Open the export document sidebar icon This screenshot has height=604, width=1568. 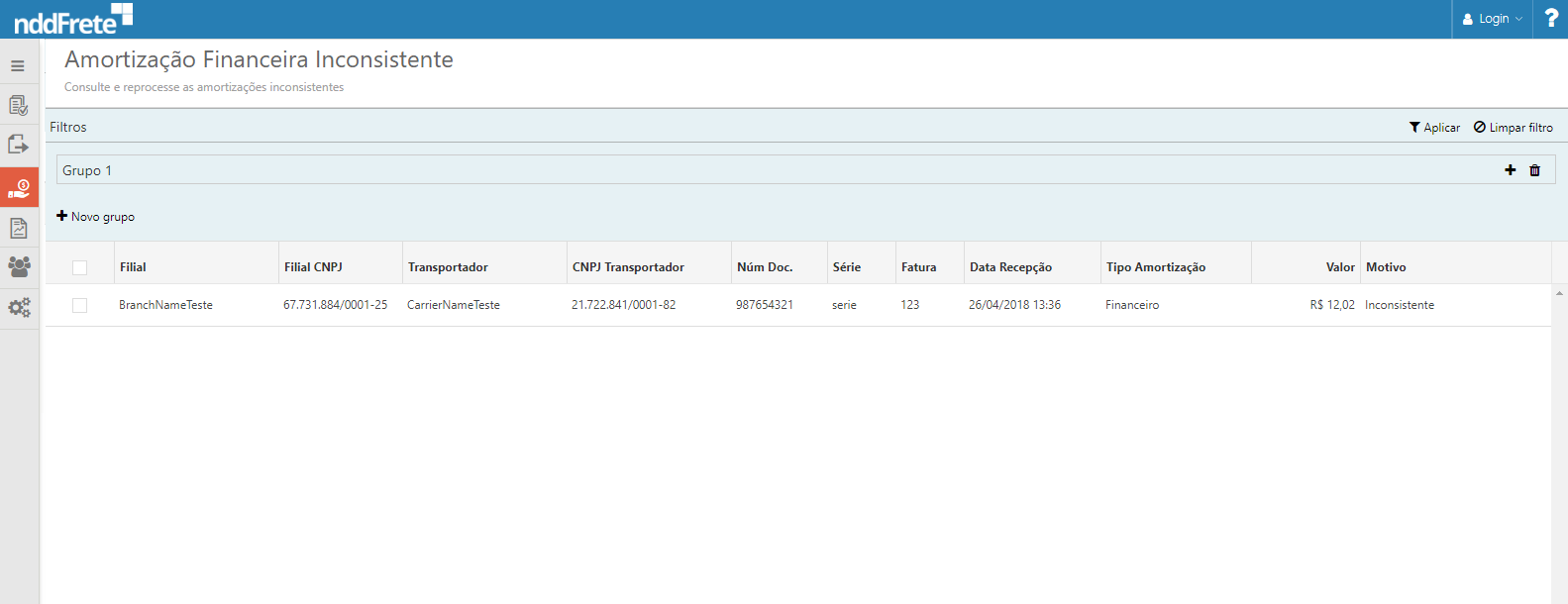pos(18,145)
